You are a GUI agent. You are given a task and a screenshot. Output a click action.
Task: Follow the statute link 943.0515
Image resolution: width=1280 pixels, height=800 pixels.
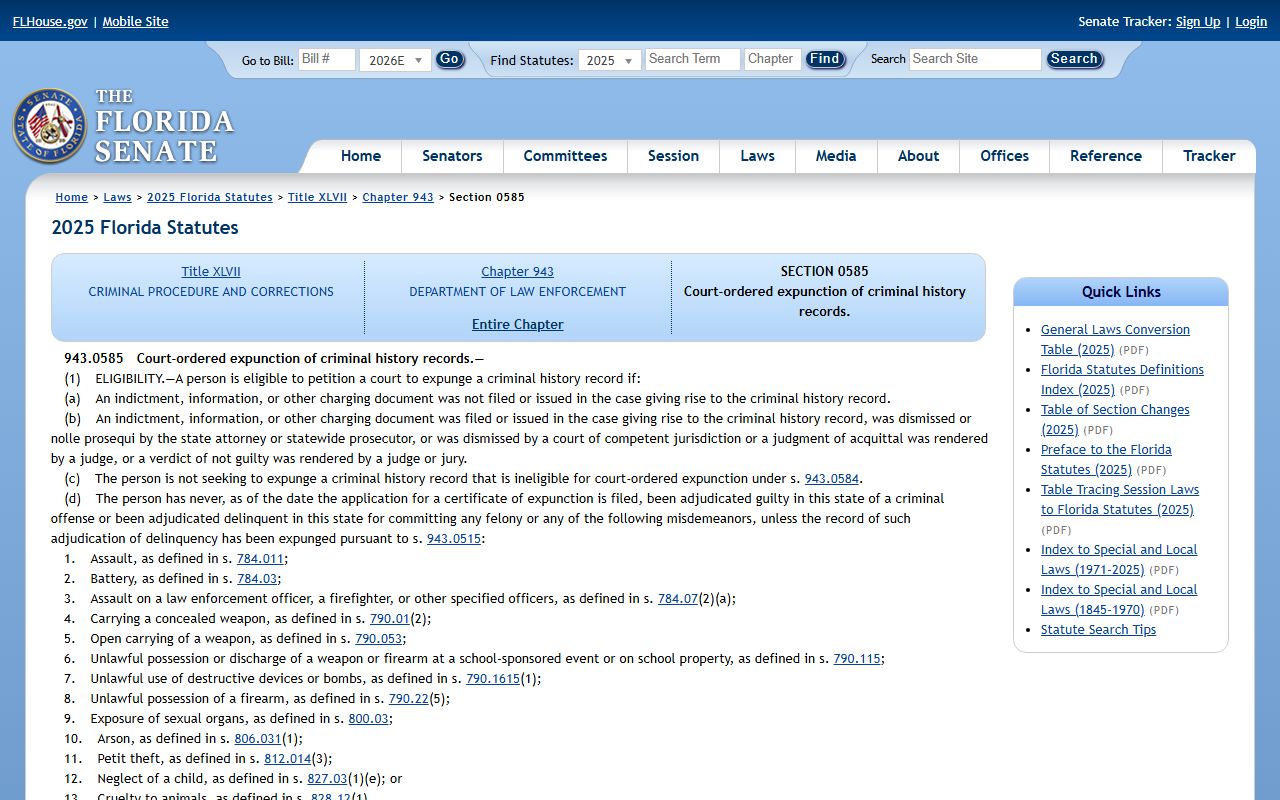click(454, 539)
